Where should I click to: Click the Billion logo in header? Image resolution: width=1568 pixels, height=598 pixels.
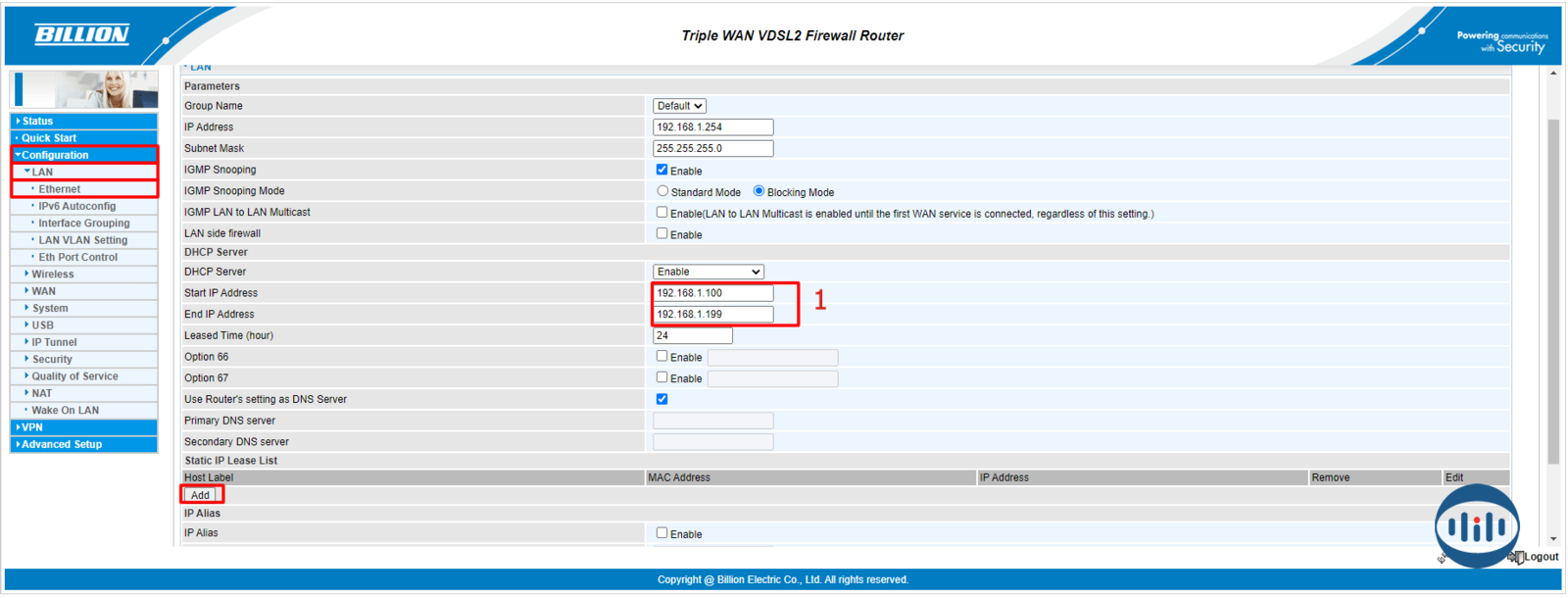click(82, 35)
